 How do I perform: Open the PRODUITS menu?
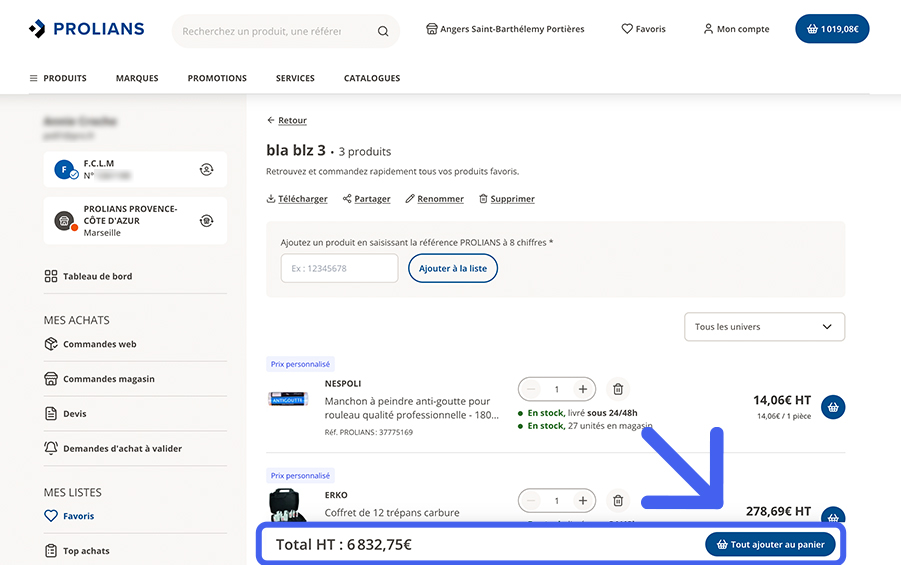(58, 78)
